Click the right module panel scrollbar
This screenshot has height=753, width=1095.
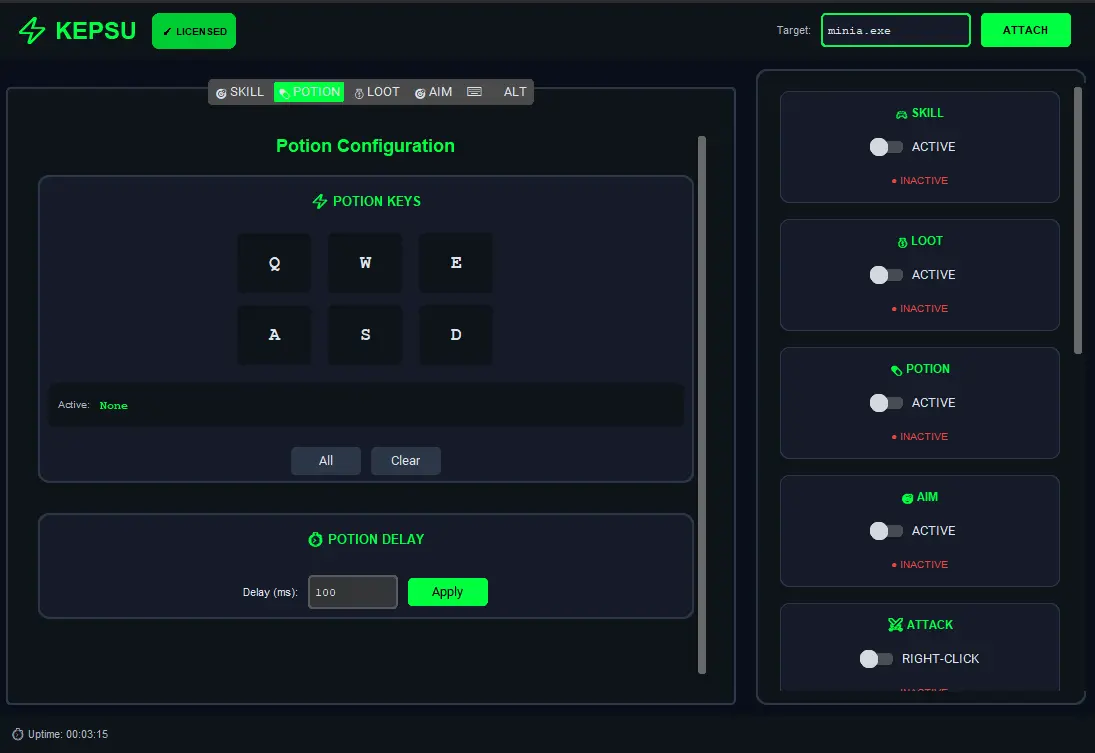1078,220
